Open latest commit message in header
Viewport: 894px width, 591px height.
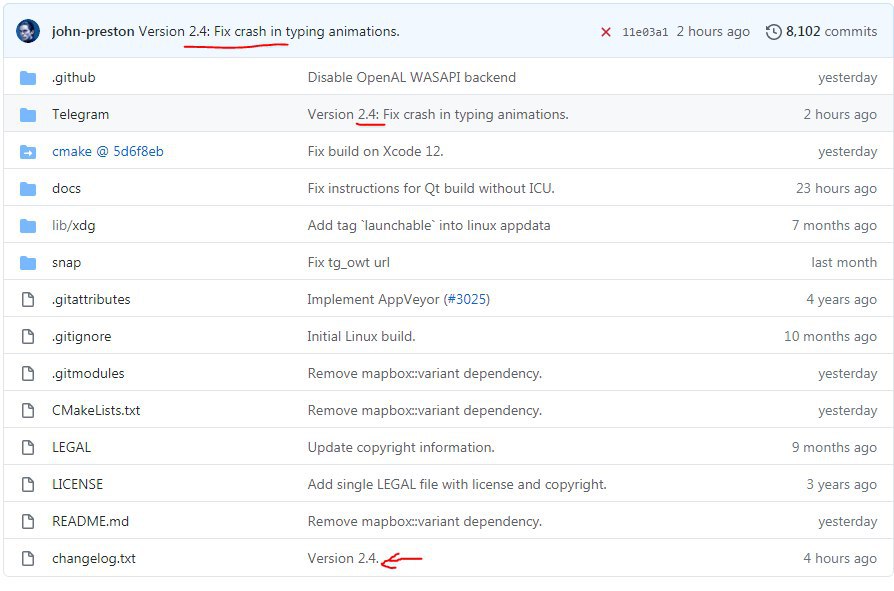point(269,31)
